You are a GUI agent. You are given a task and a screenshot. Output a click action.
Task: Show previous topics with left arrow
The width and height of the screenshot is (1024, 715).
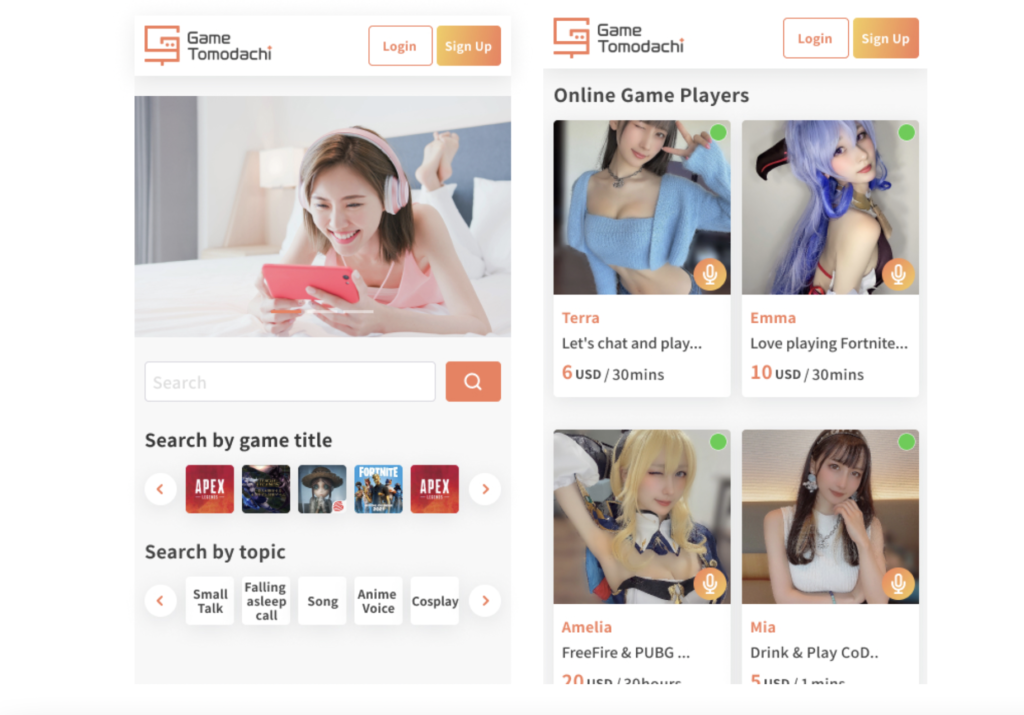161,601
